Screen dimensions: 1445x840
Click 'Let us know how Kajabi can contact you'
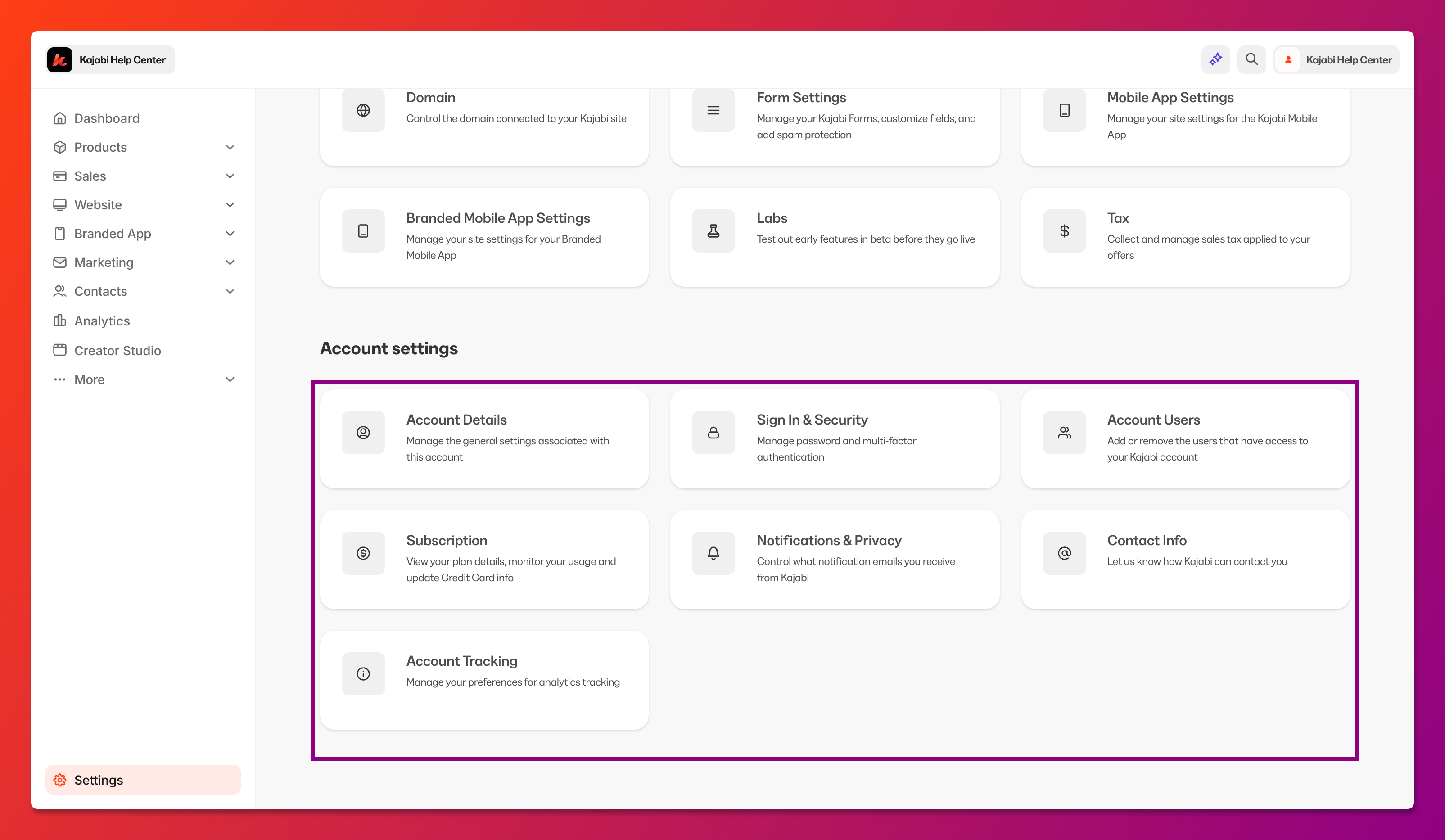1197,561
